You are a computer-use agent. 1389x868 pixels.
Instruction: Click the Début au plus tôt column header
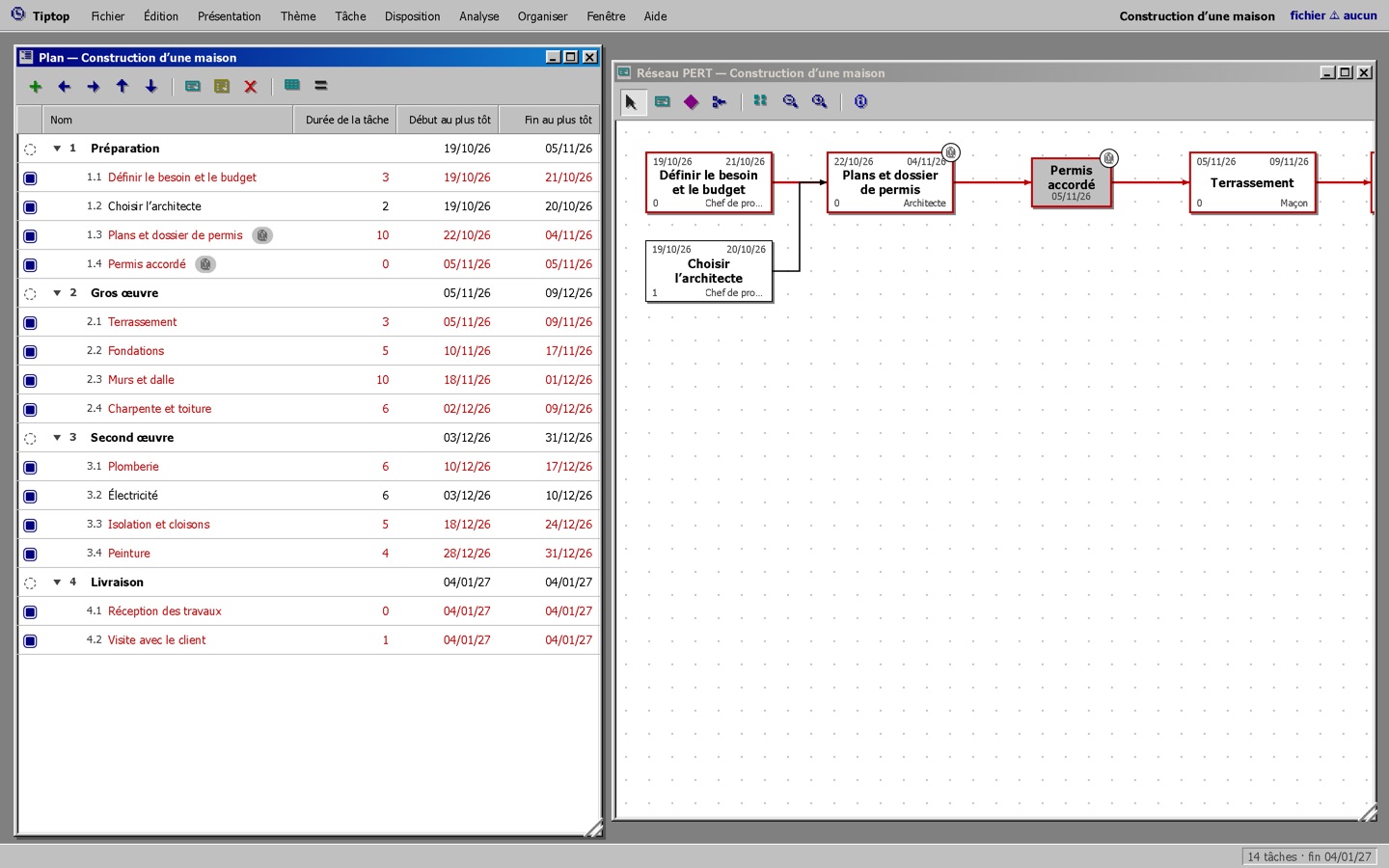coord(449,120)
